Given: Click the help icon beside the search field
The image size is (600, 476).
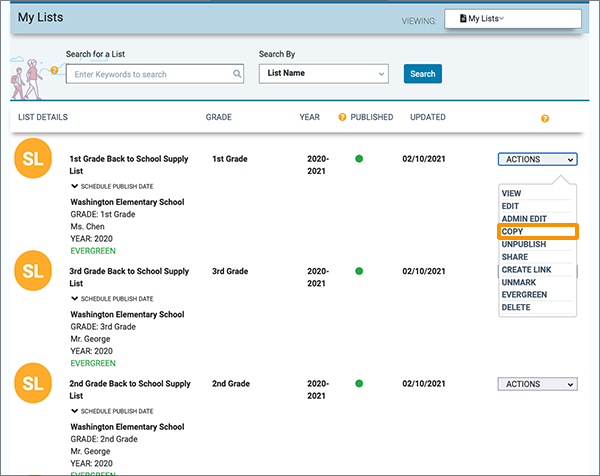Looking at the screenshot, I should click(x=54, y=70).
